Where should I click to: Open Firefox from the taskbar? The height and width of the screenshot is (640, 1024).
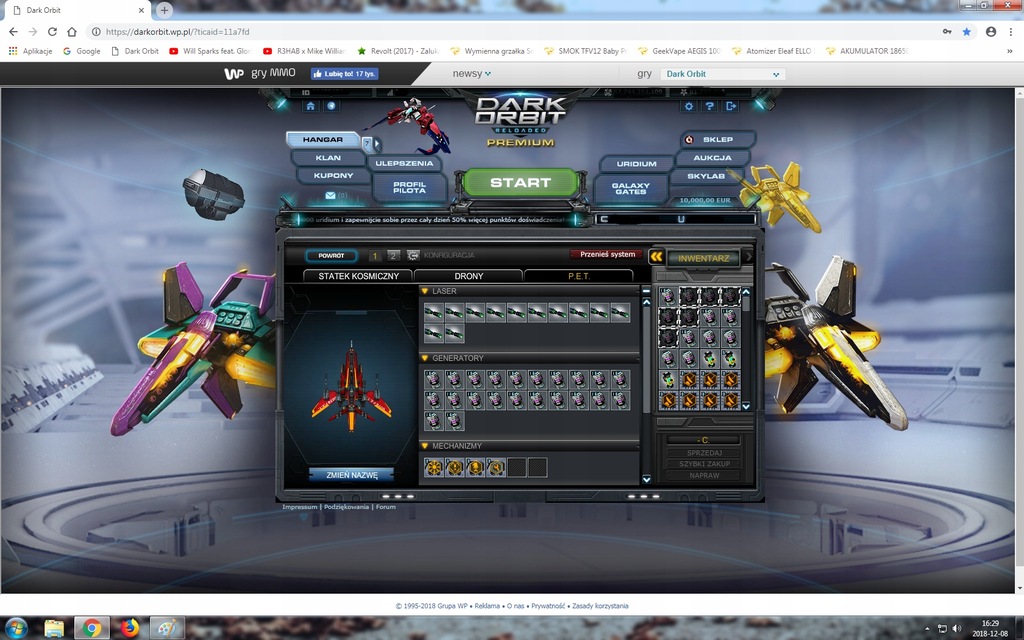[x=129, y=628]
